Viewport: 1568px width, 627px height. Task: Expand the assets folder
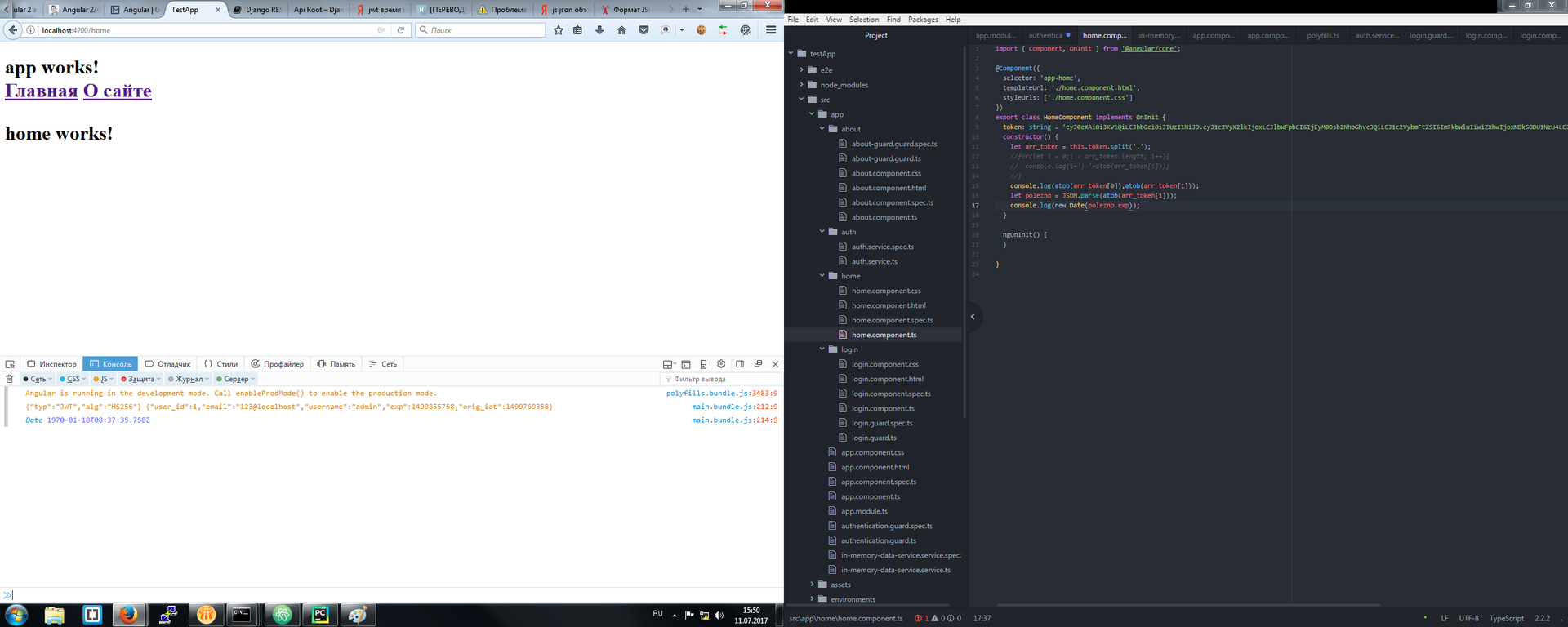click(812, 585)
